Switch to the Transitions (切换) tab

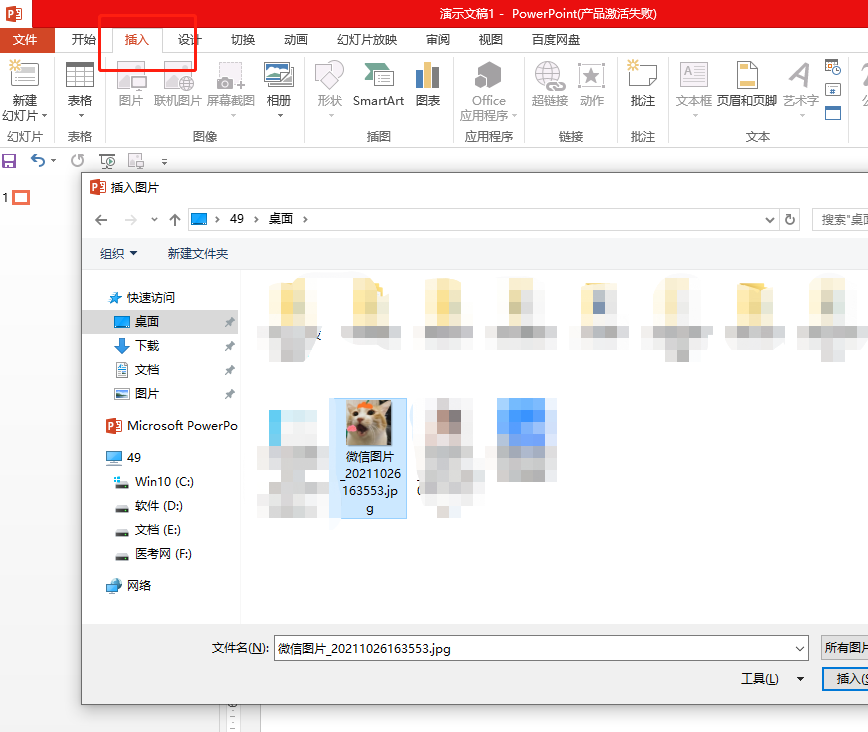pos(243,40)
